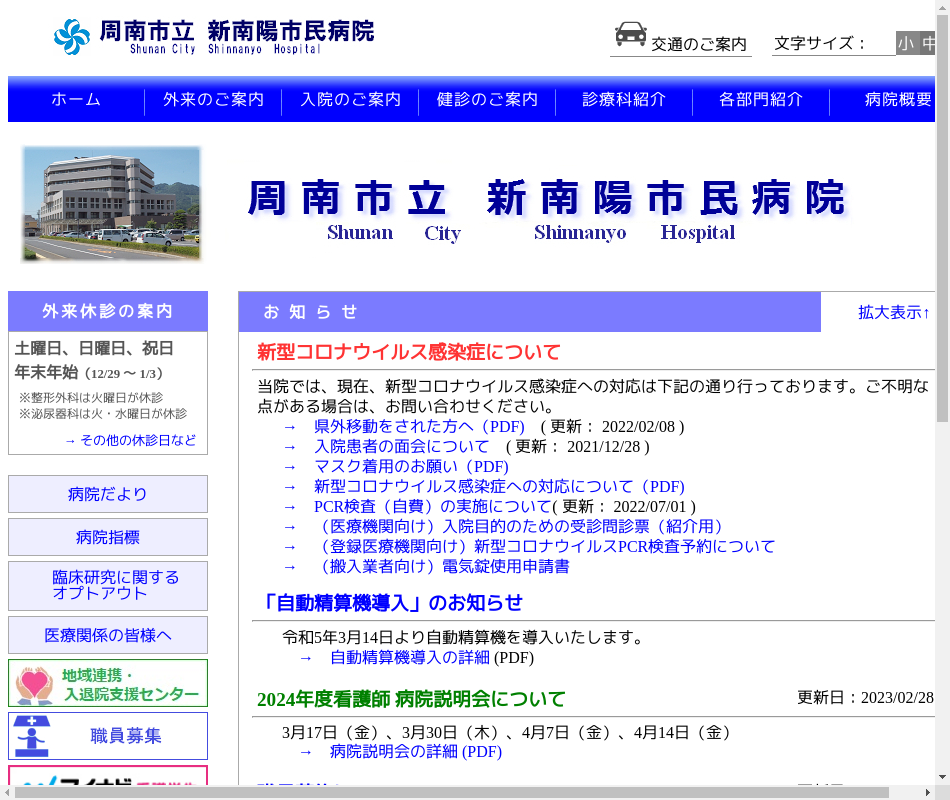
Task: Open the ホーム menu item
Action: tap(76, 100)
